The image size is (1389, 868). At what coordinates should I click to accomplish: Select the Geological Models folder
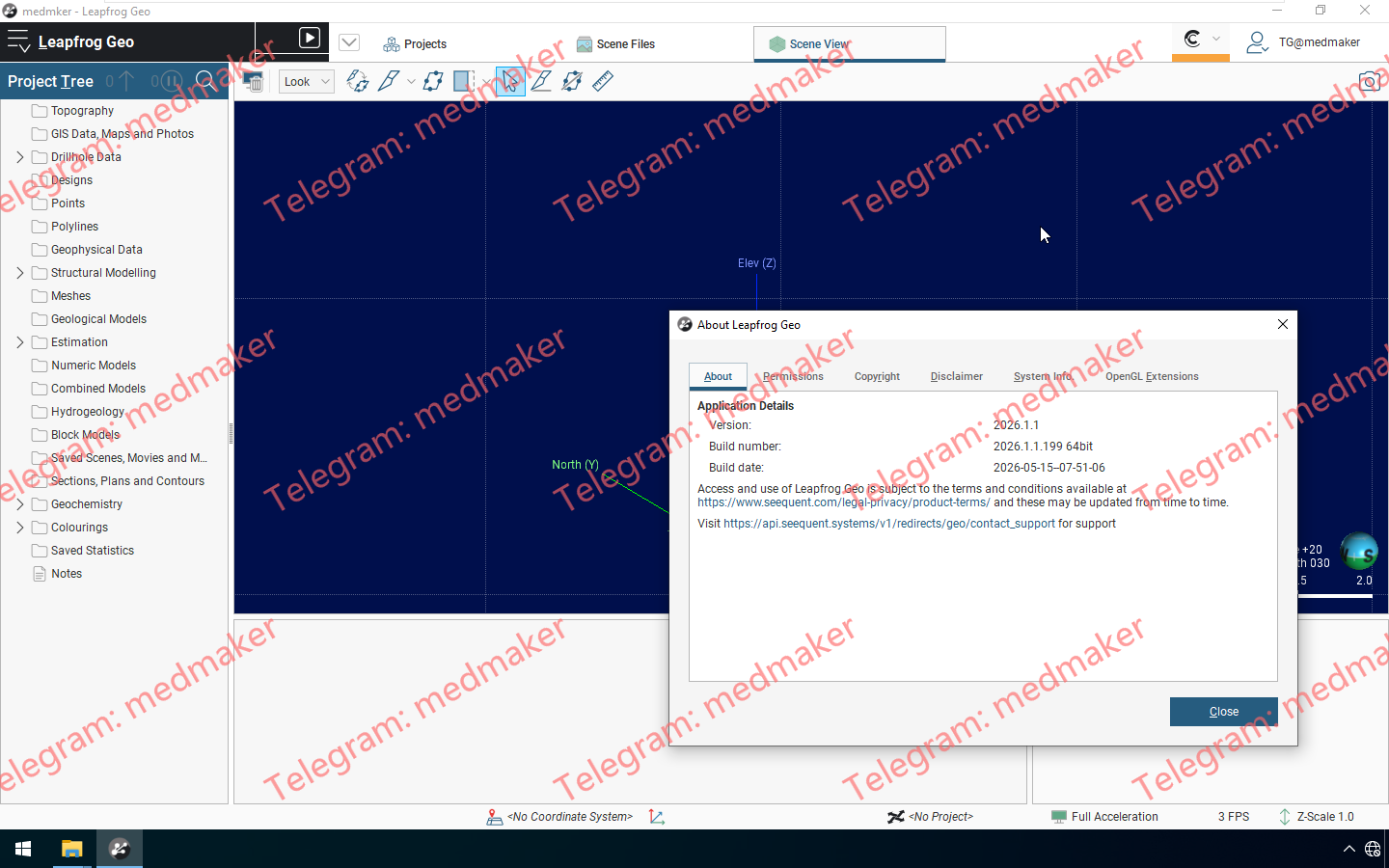click(98, 319)
